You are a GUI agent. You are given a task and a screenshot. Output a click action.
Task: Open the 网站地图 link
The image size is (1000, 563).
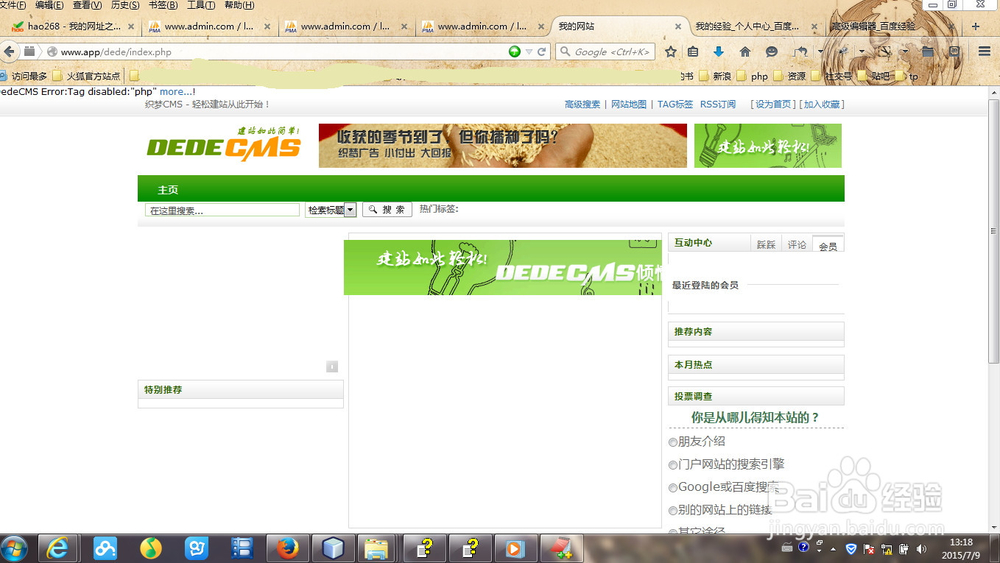(628, 104)
